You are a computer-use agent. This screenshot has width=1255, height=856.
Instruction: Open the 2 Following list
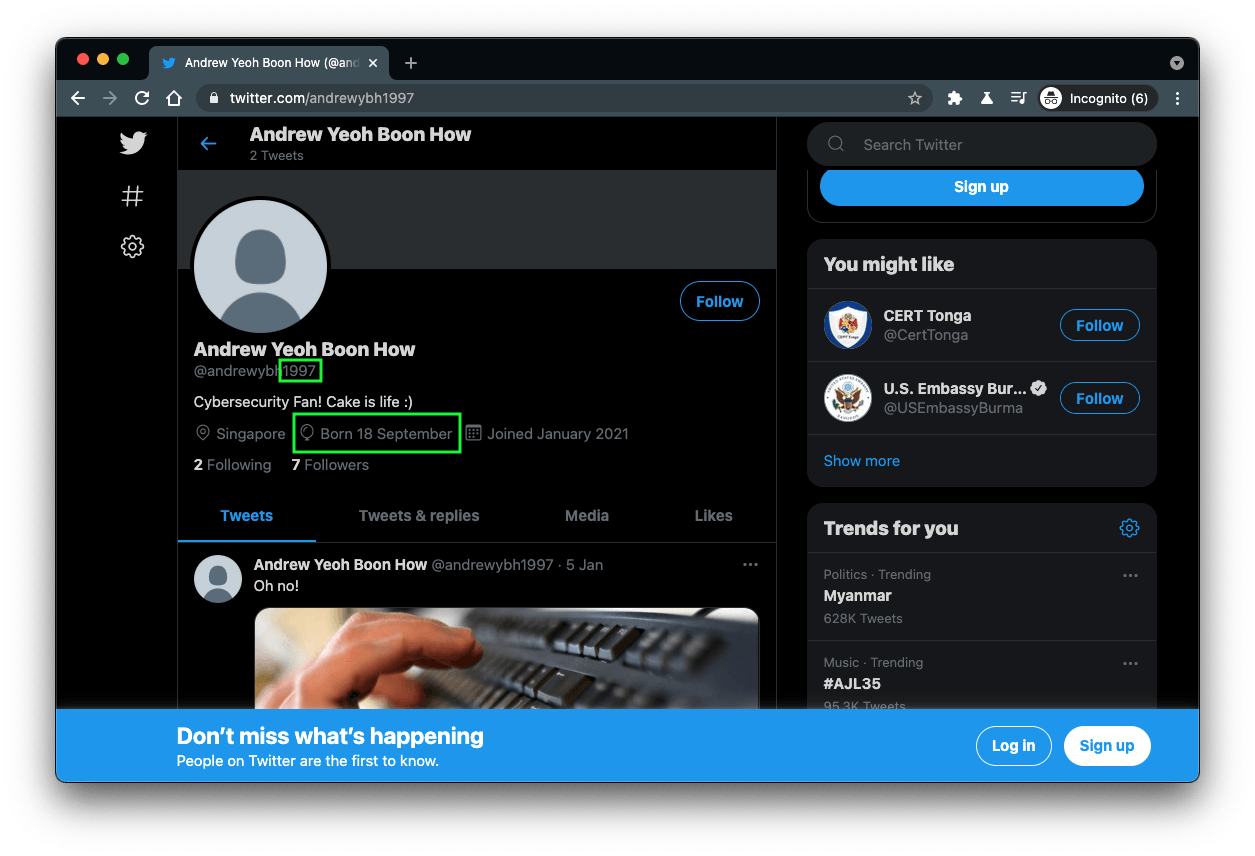point(232,465)
